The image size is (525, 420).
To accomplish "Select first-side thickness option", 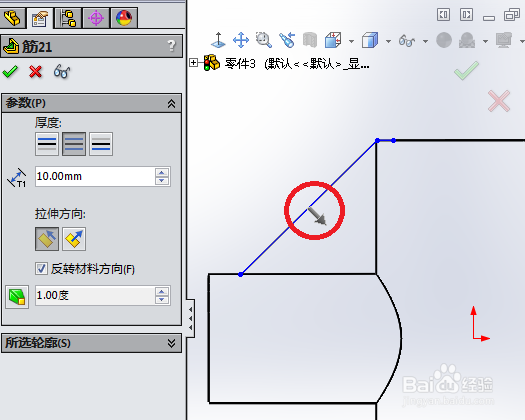I will click(47, 144).
